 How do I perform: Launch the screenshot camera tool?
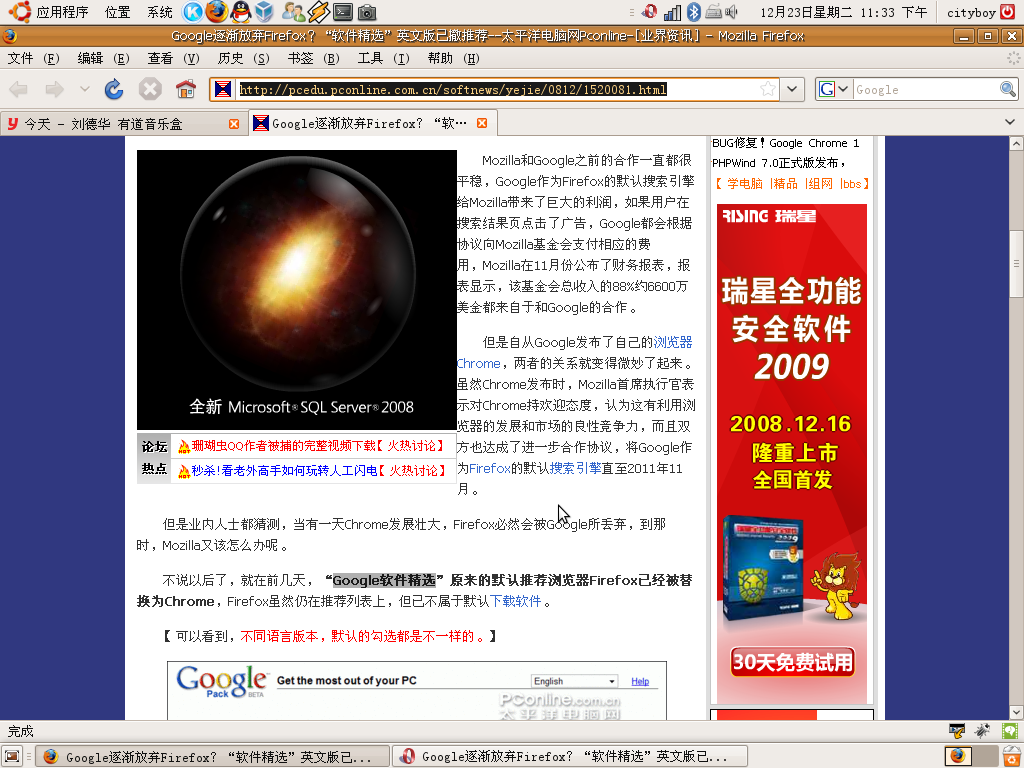[367, 12]
